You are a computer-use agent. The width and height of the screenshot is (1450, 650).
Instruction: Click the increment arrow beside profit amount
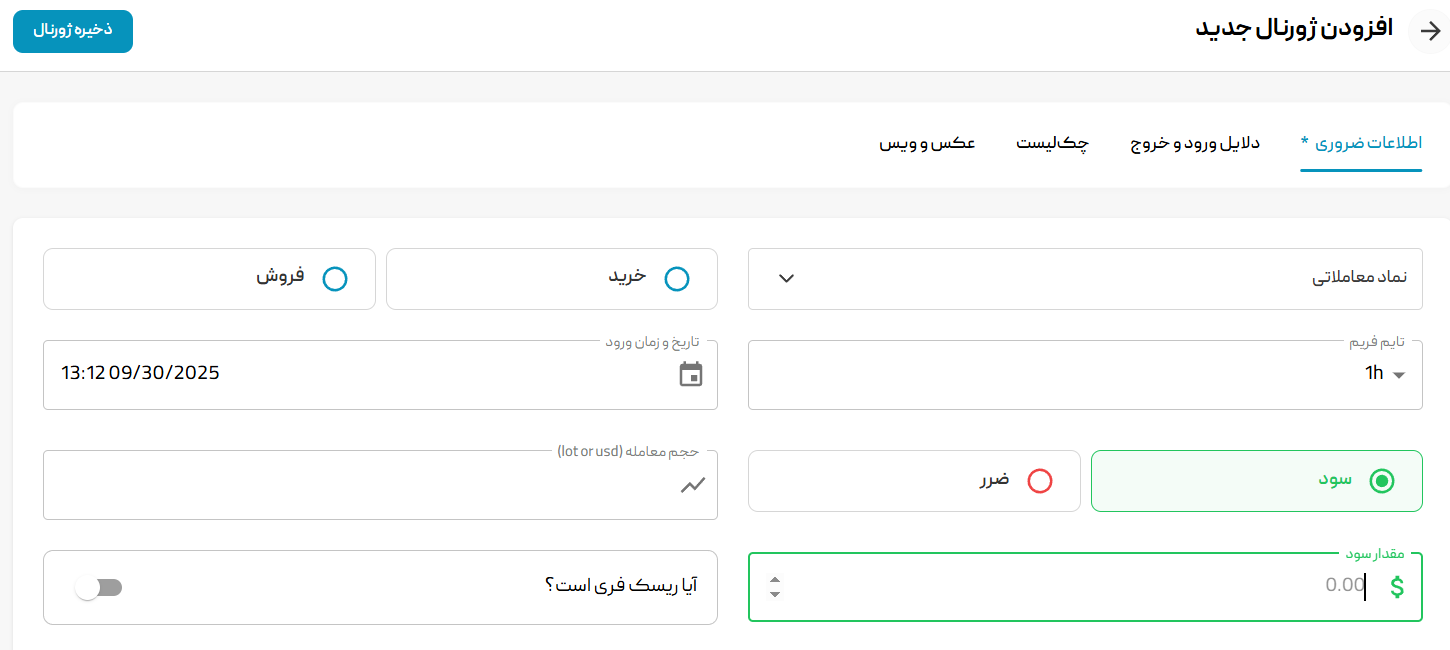tap(775, 579)
